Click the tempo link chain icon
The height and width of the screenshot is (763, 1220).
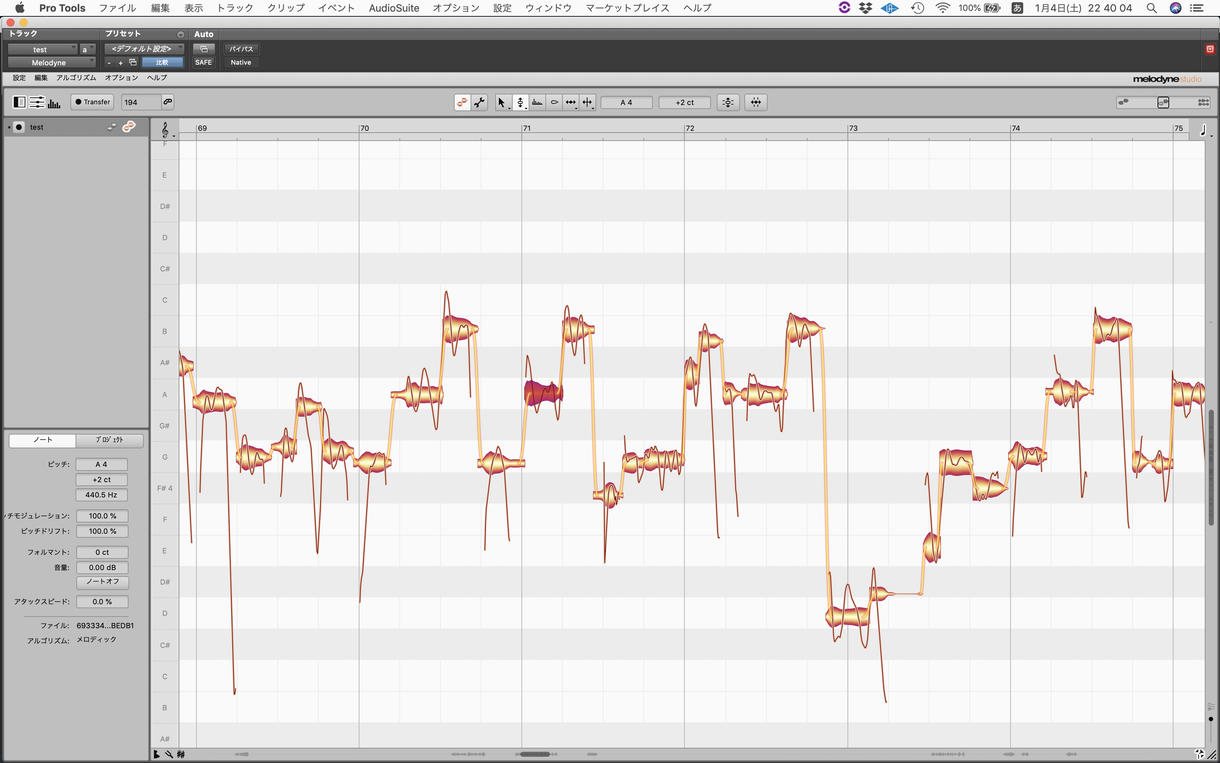(167, 102)
